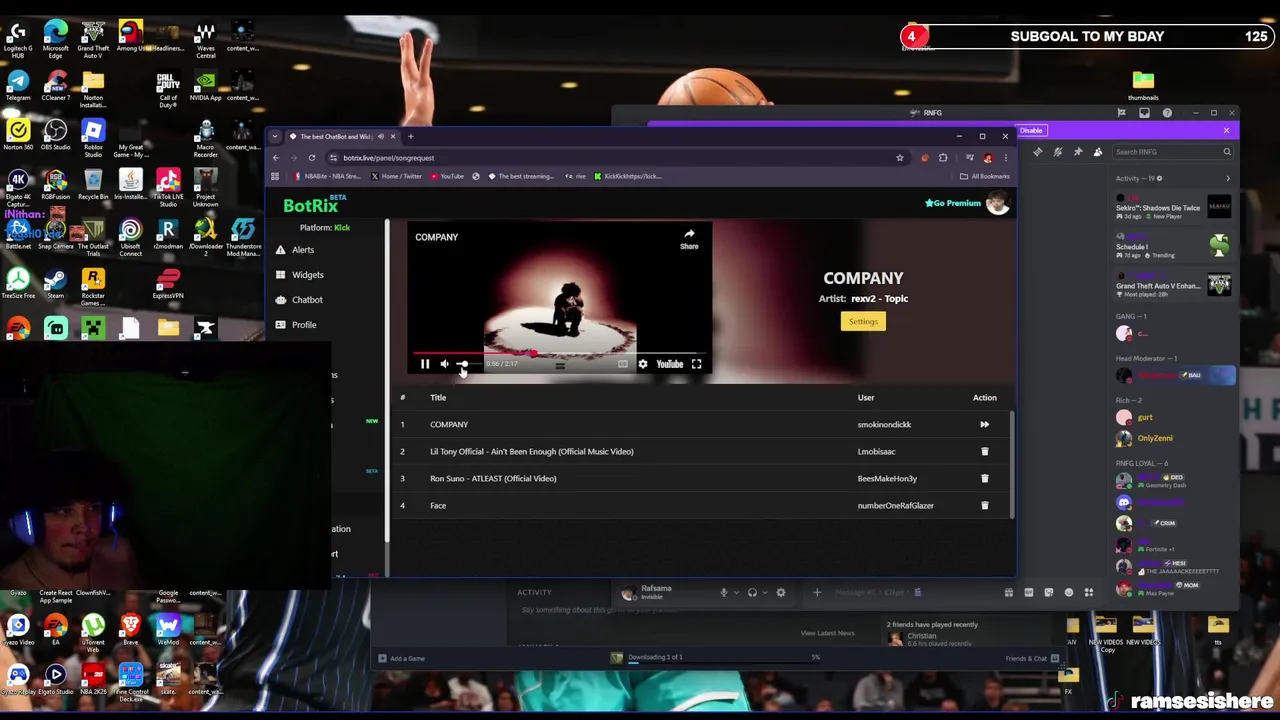This screenshot has width=1280, height=720.
Task: Open the YouTube bookmark
Action: 448,176
